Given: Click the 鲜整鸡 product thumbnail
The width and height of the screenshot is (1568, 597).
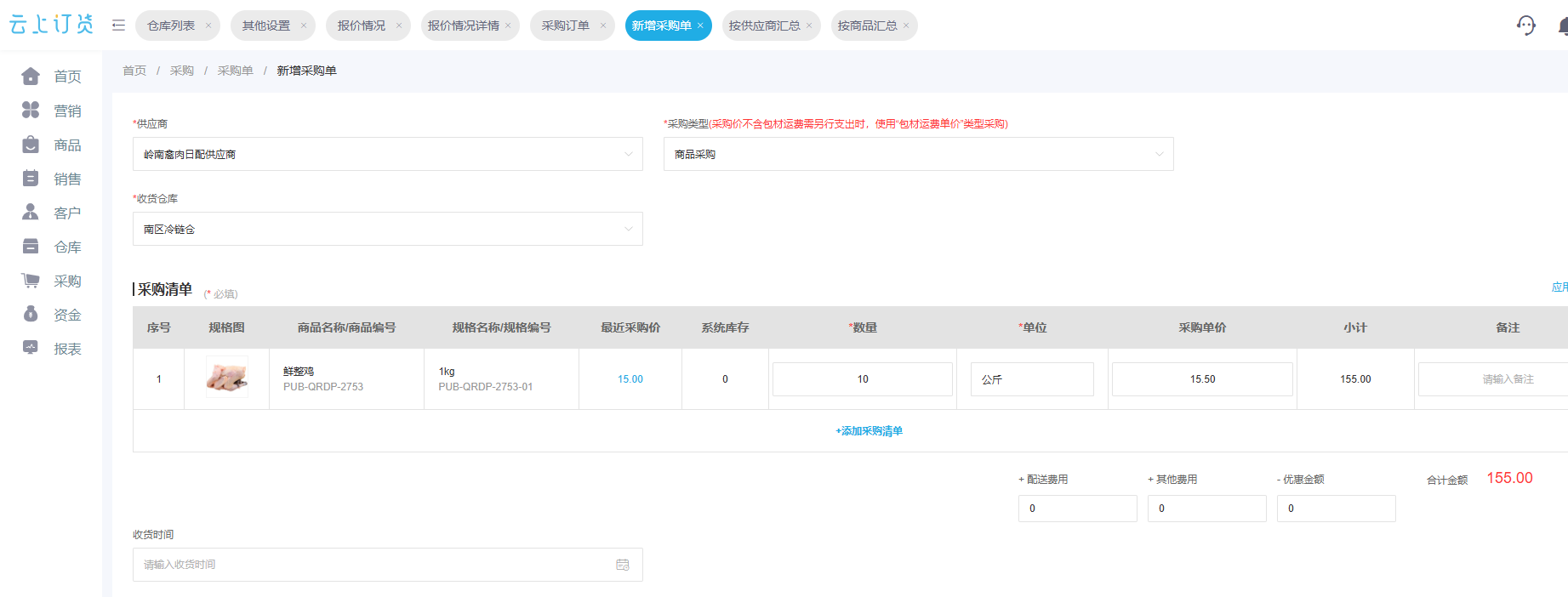Looking at the screenshot, I should click(227, 378).
